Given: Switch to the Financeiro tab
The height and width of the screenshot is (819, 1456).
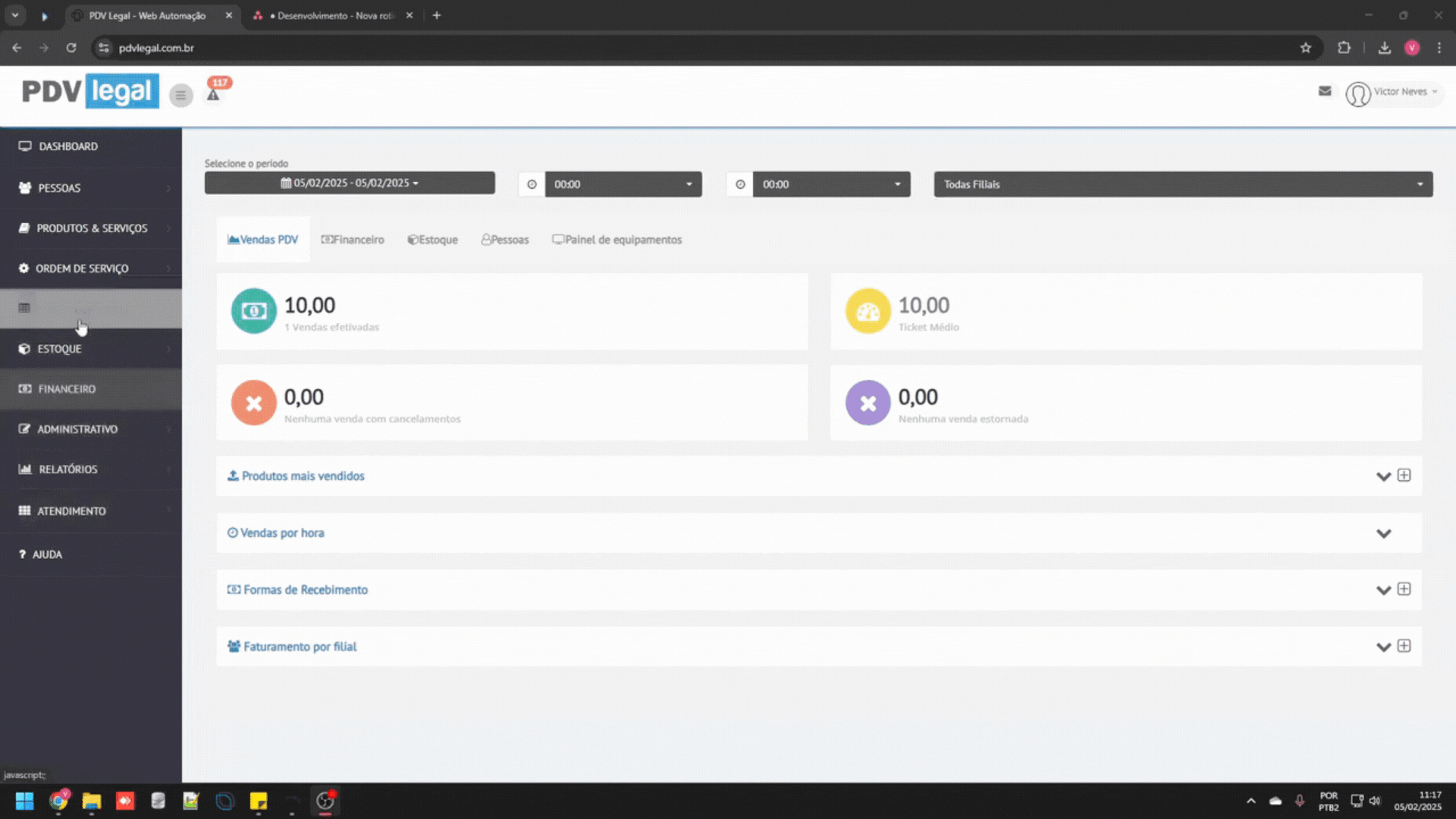Looking at the screenshot, I should tap(353, 240).
